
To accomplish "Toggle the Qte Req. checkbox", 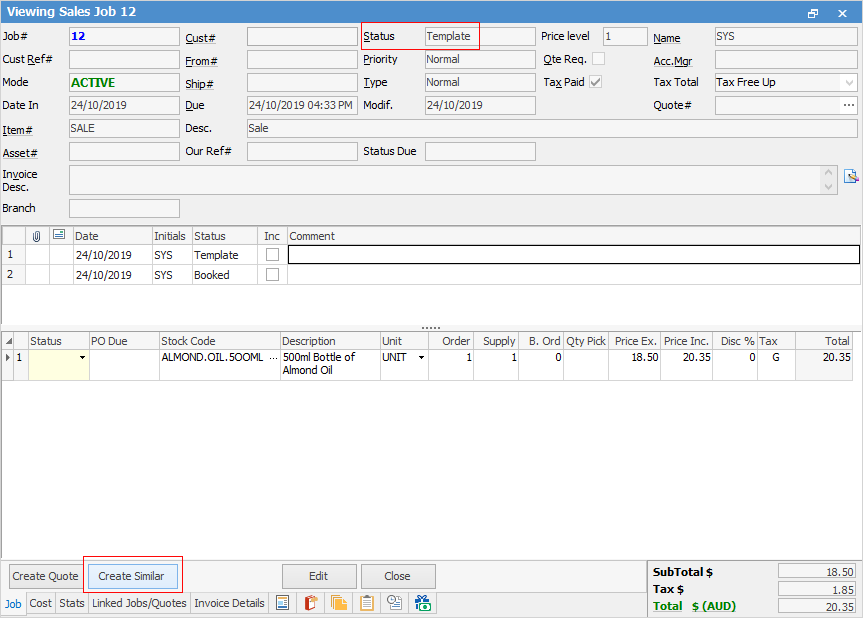I will tap(598, 59).
